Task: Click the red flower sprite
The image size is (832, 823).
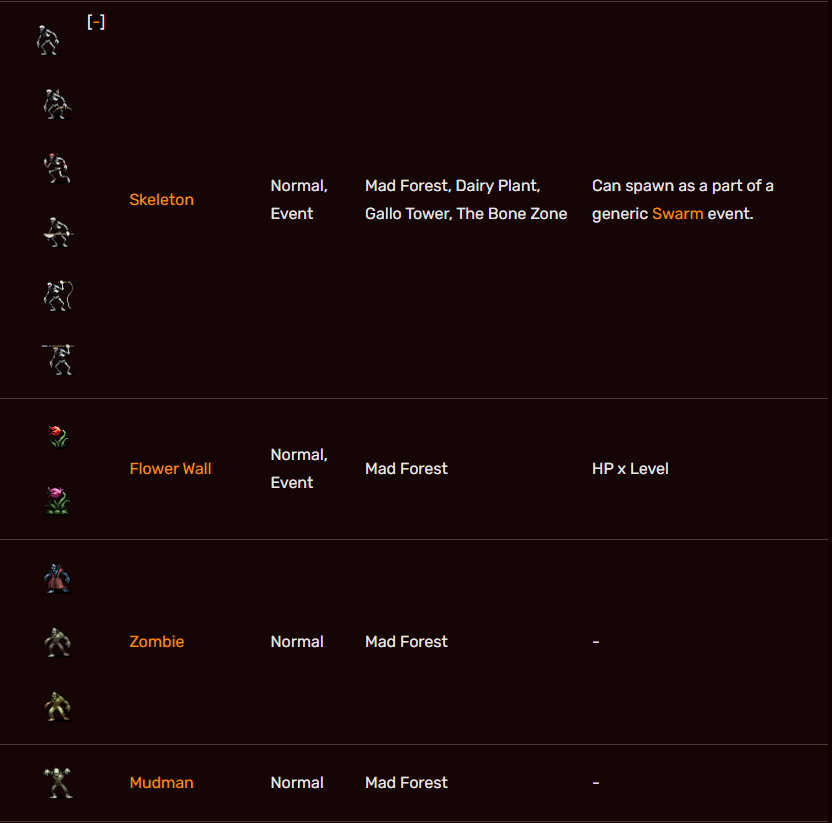Action: coord(58,436)
